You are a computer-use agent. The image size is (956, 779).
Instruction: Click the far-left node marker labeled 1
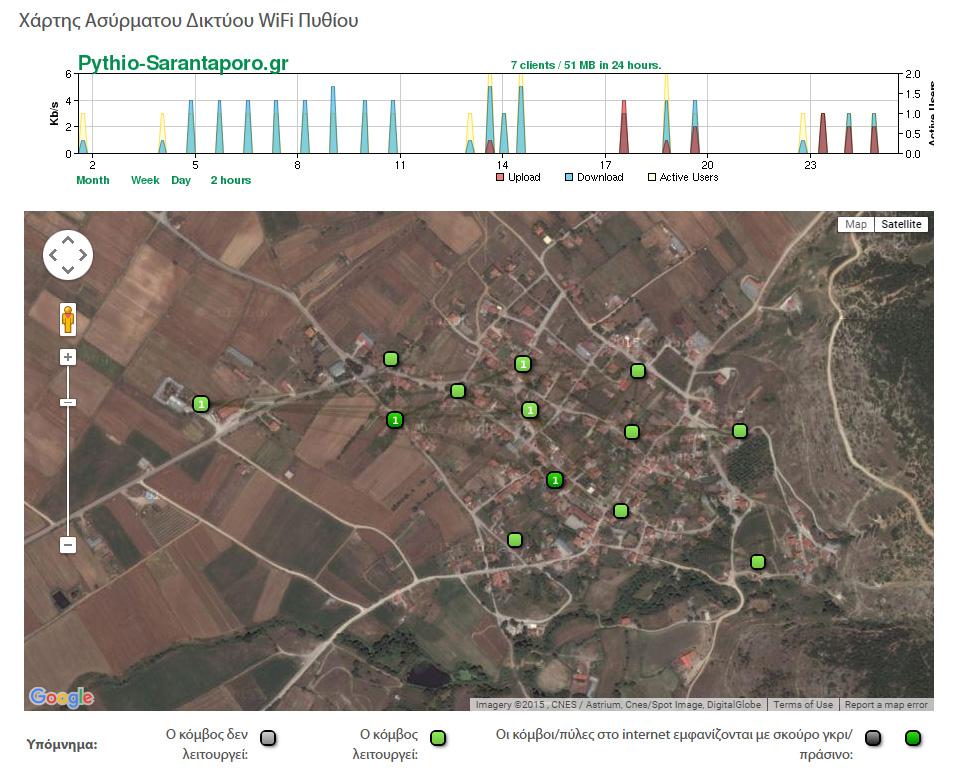pos(201,404)
